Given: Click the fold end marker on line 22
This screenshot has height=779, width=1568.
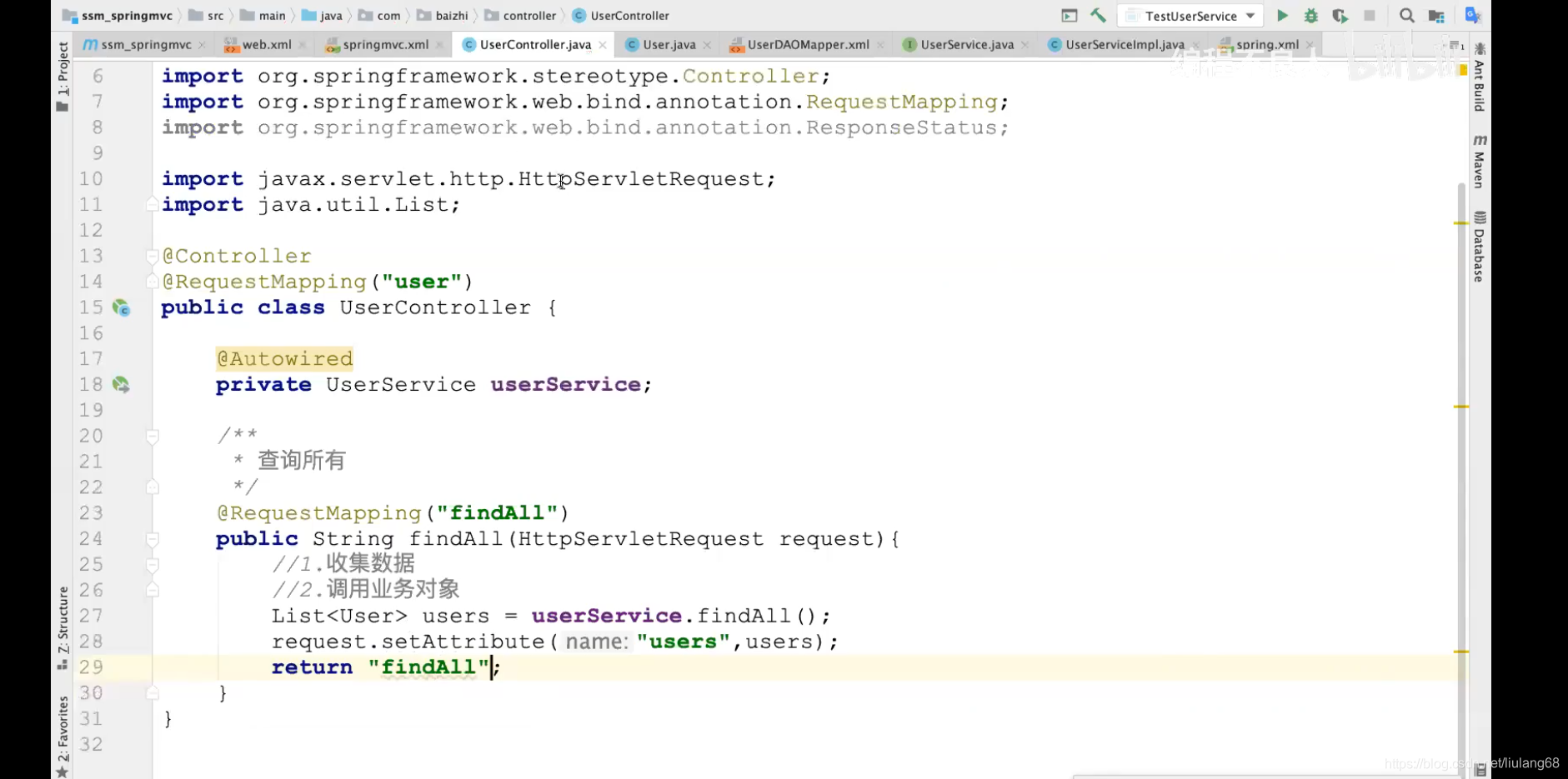Looking at the screenshot, I should [152, 487].
